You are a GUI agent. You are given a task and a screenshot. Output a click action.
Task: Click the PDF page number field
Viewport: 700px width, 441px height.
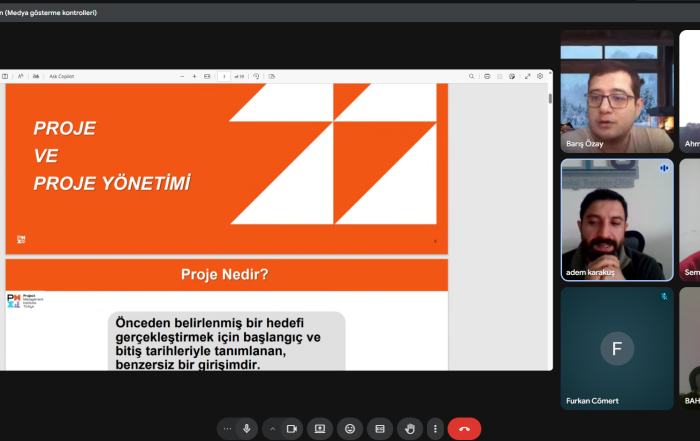tap(225, 76)
